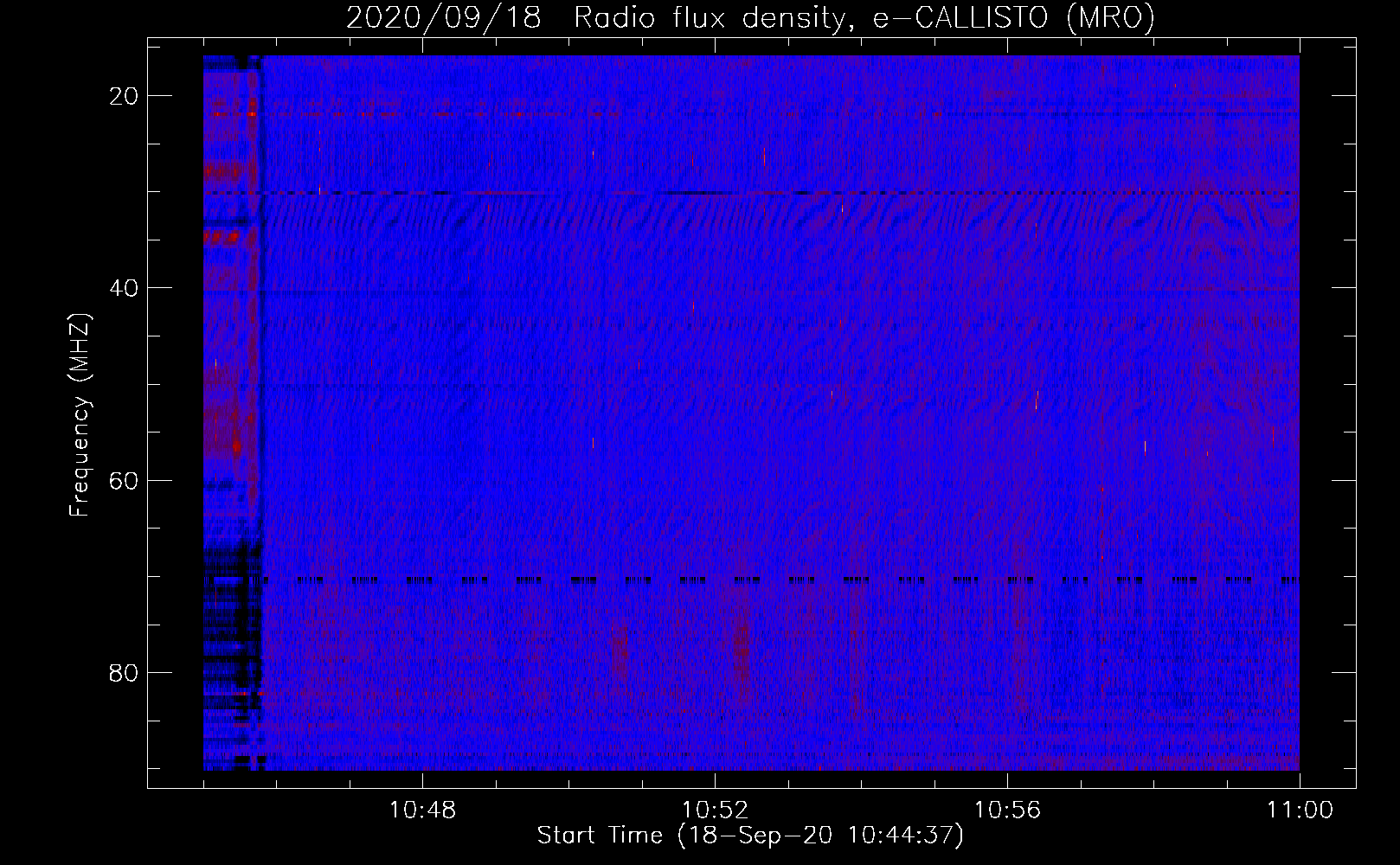Click the 10:52 time tick label
1400x865 pixels.
click(715, 811)
